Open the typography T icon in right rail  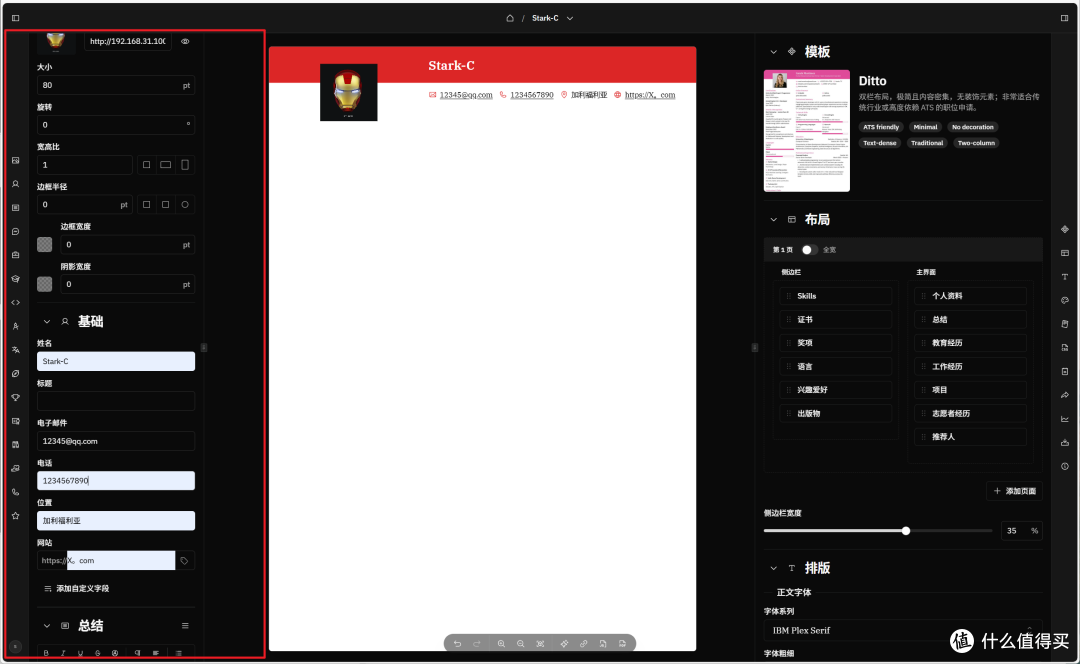pyautogui.click(x=1065, y=276)
